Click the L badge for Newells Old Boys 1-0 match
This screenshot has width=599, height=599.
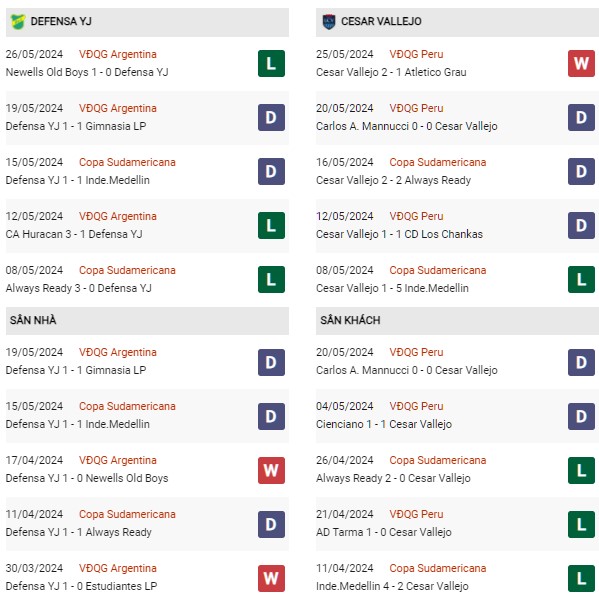271,63
